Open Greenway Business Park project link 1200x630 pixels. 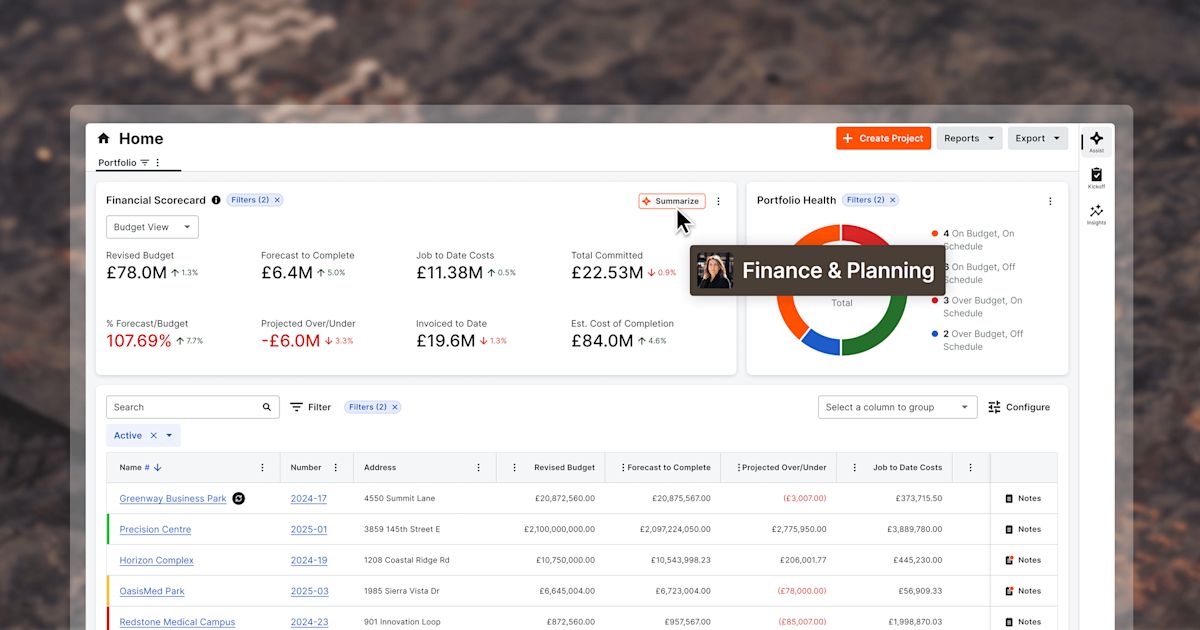click(173, 498)
